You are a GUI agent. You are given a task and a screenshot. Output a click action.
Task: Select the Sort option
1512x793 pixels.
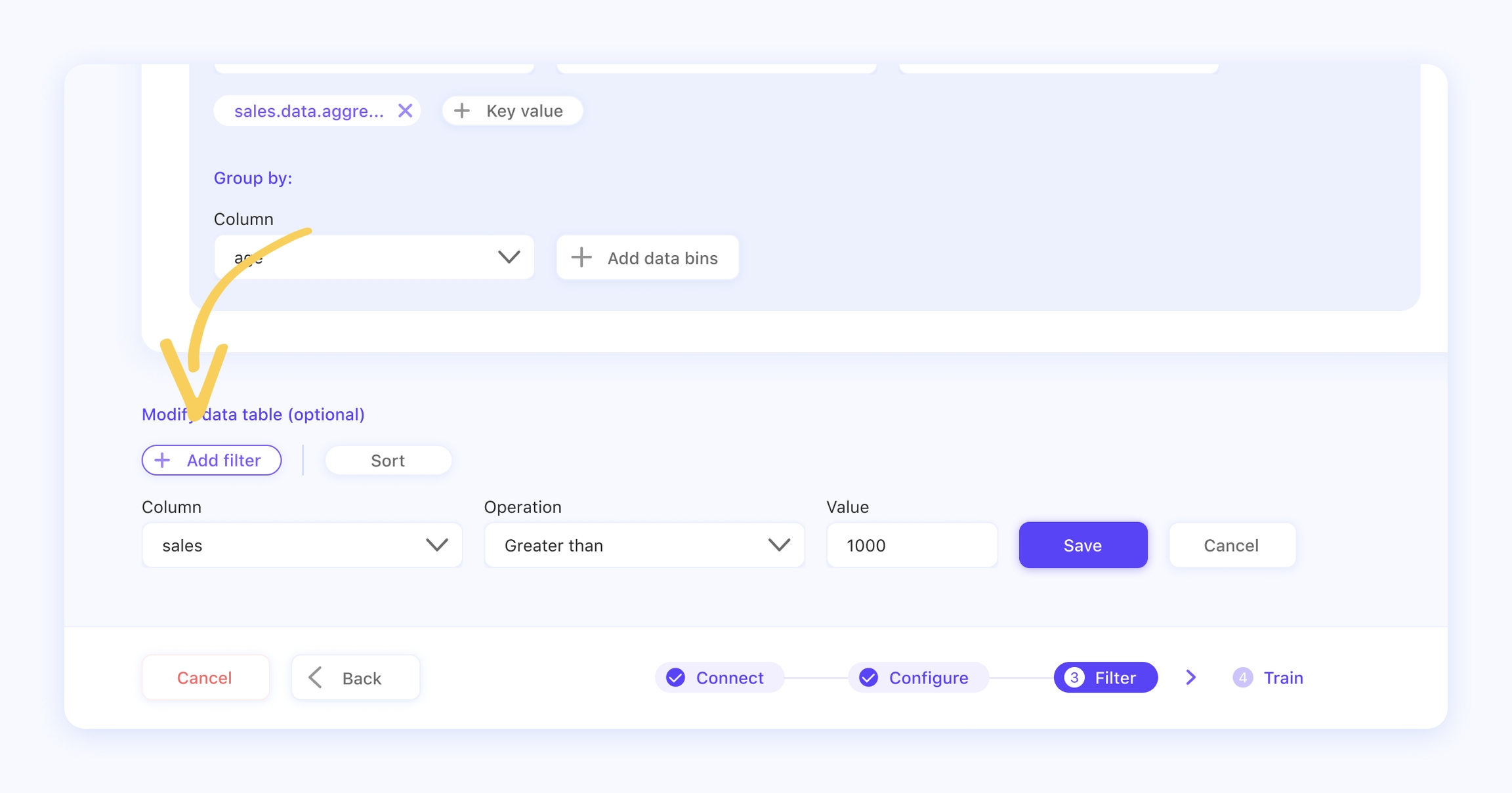[388, 460]
